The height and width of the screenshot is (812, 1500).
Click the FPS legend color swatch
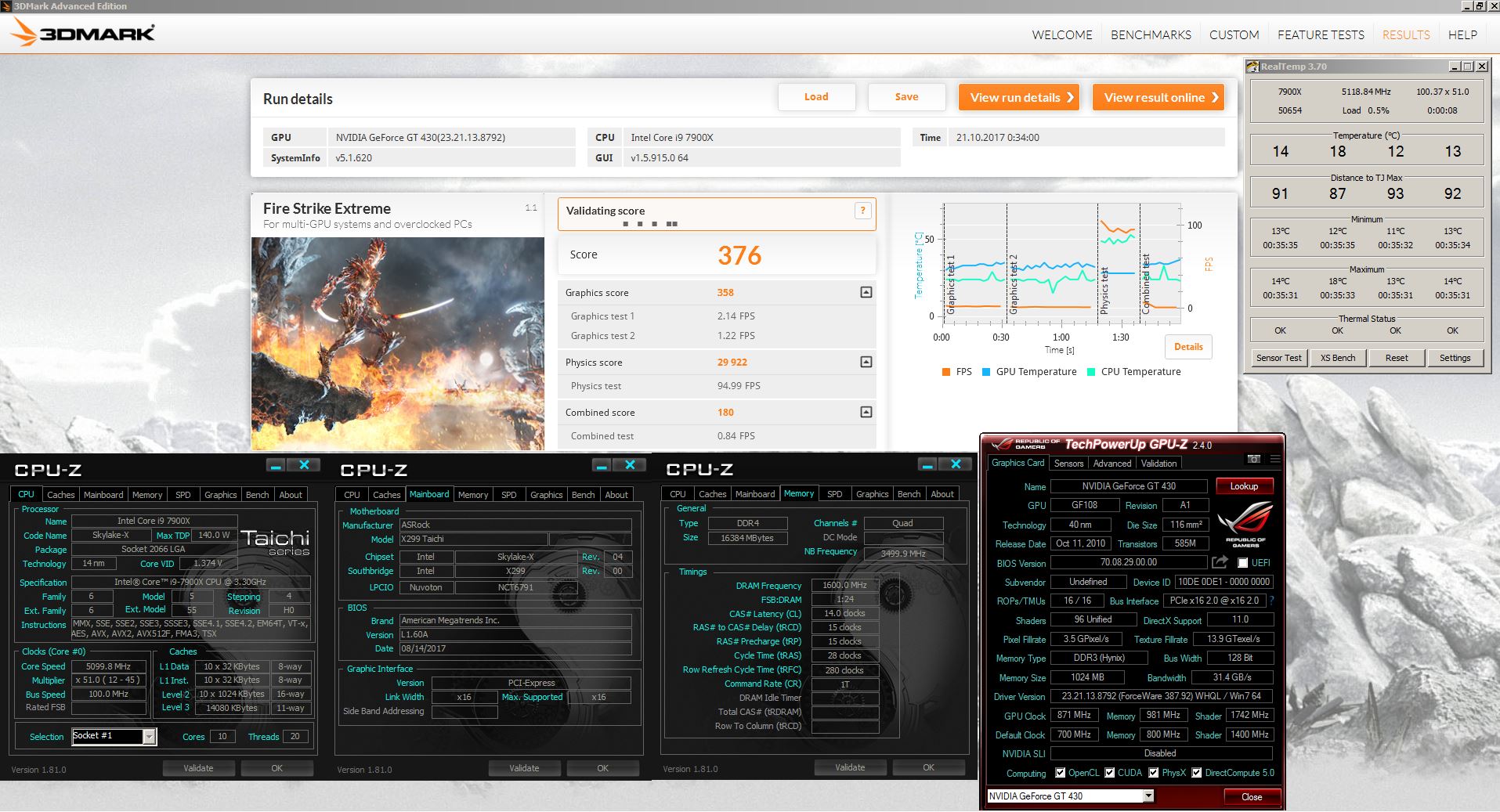946,372
